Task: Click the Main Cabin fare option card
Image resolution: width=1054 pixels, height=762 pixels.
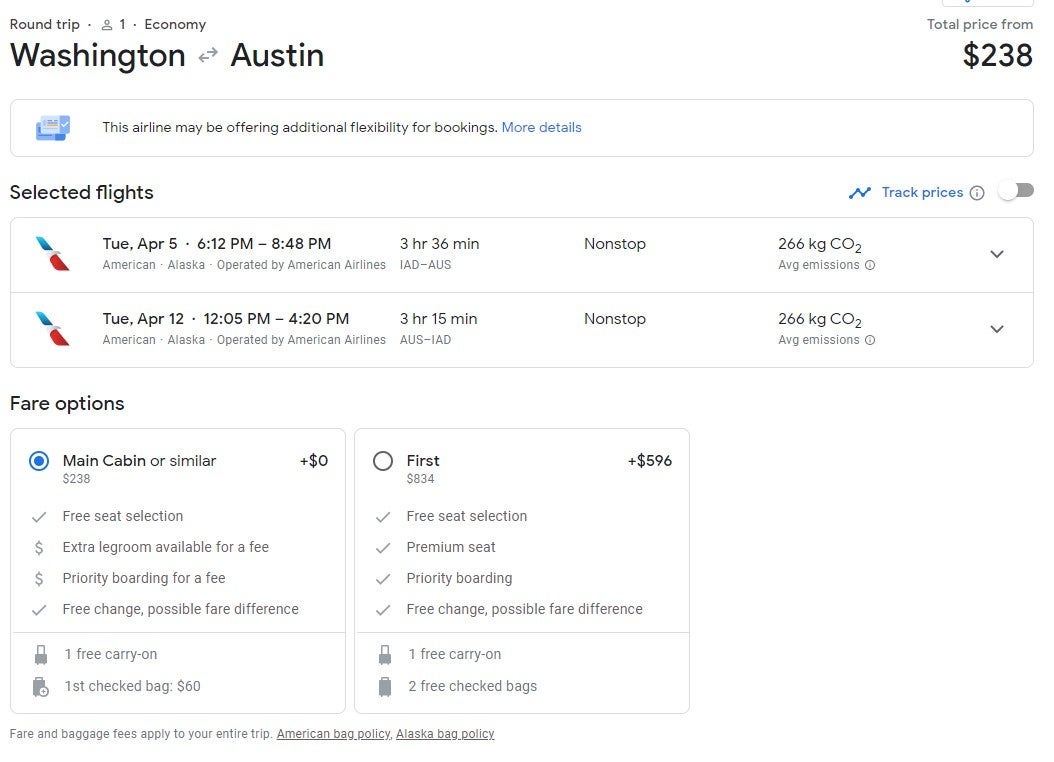Action: tap(177, 560)
